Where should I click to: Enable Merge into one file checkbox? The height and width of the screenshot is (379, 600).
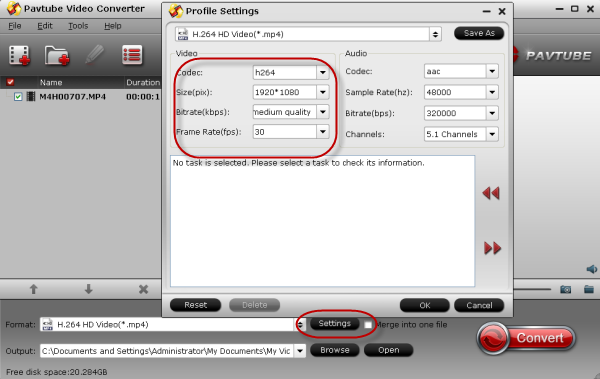click(368, 325)
